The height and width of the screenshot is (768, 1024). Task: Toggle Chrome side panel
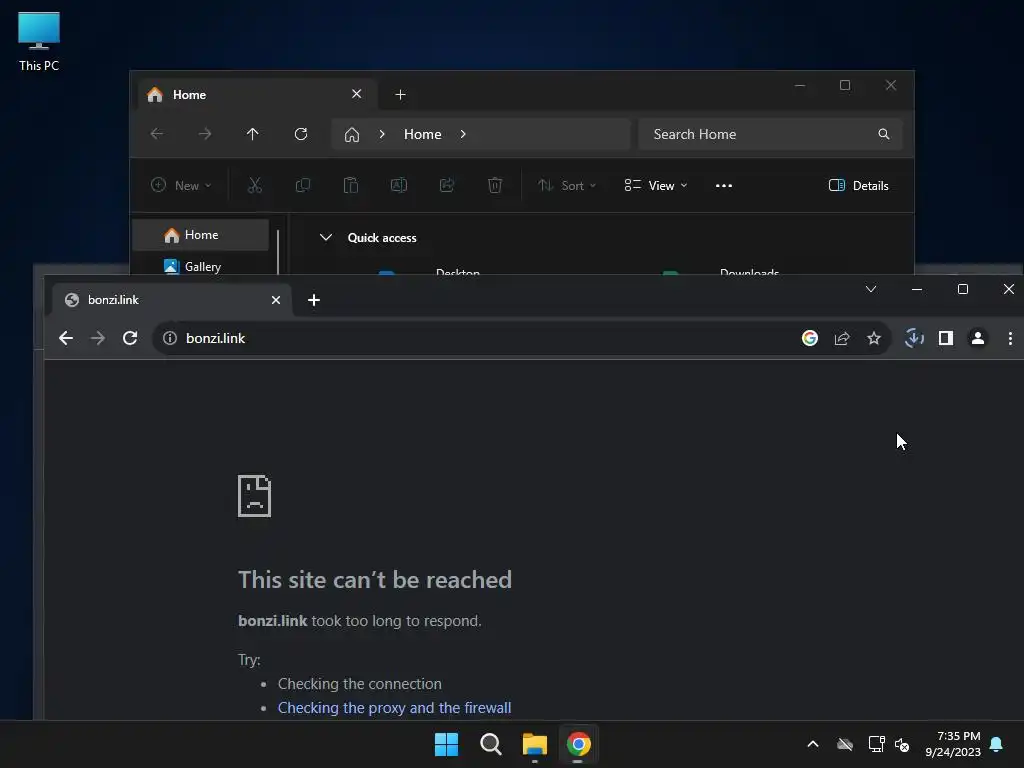tap(946, 338)
